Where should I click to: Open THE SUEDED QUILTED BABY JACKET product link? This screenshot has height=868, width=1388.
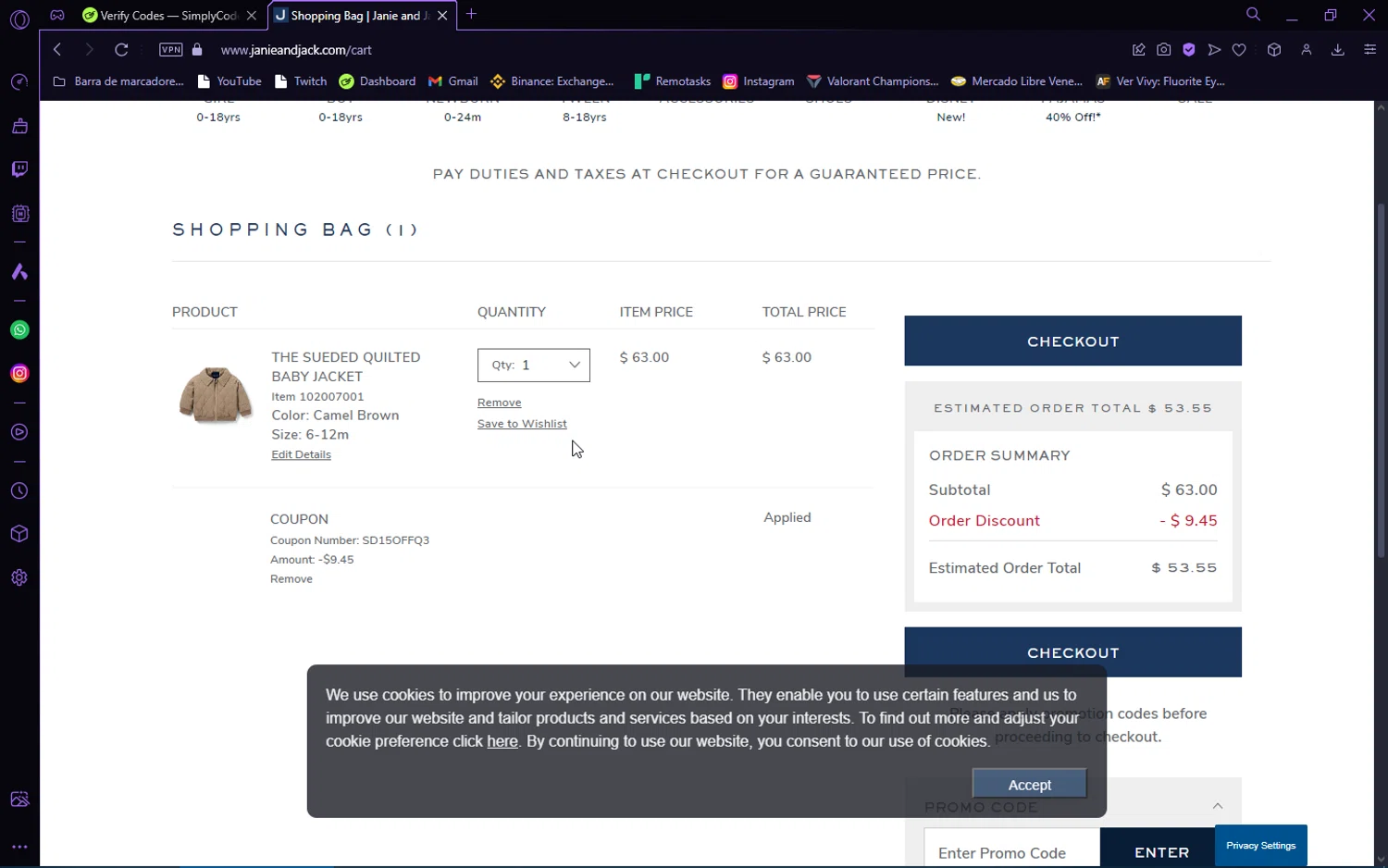pos(345,366)
